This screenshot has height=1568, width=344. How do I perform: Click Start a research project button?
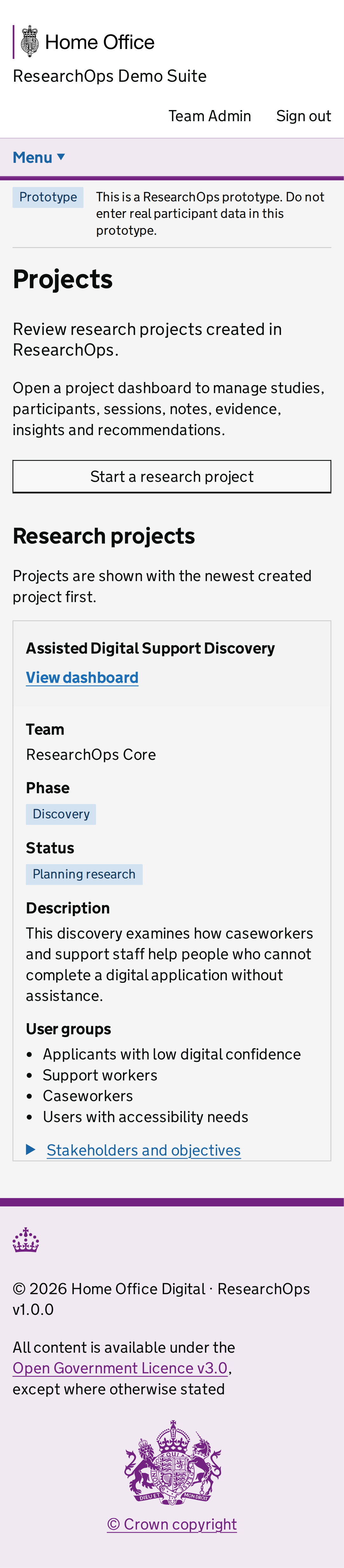[172, 477]
